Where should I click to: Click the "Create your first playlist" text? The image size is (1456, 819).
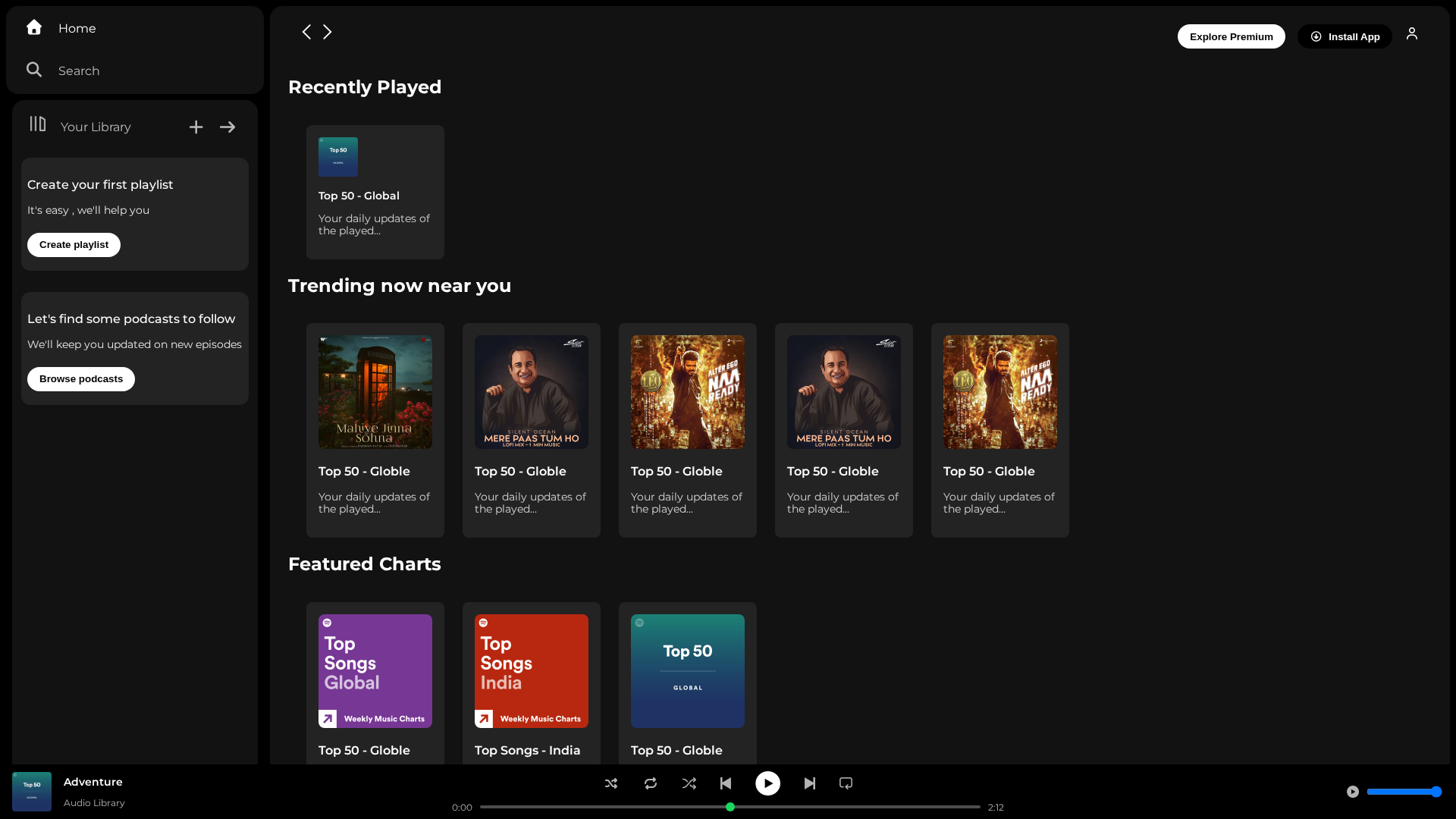[x=100, y=185]
